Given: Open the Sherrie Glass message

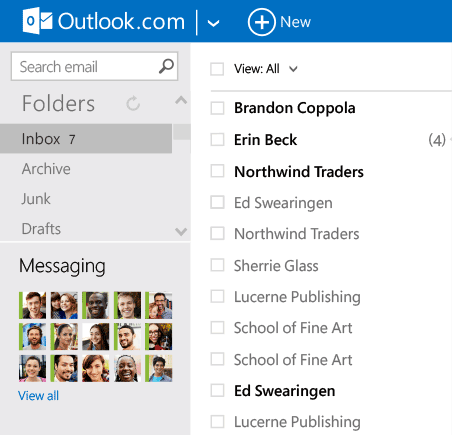Looking at the screenshot, I should pyautogui.click(x=276, y=266).
